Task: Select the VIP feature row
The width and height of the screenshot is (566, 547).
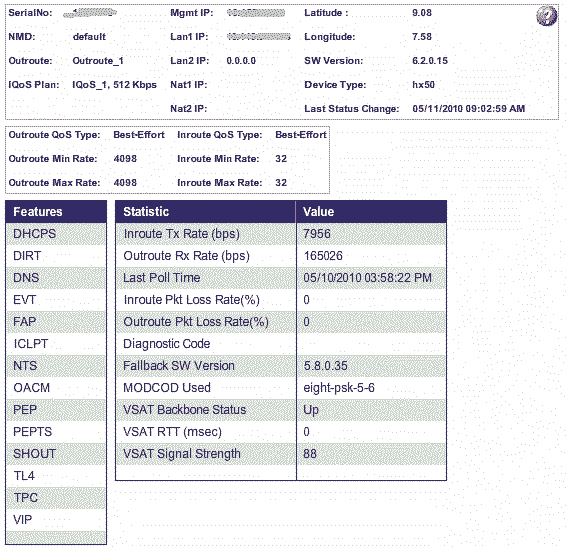Action: point(56,520)
